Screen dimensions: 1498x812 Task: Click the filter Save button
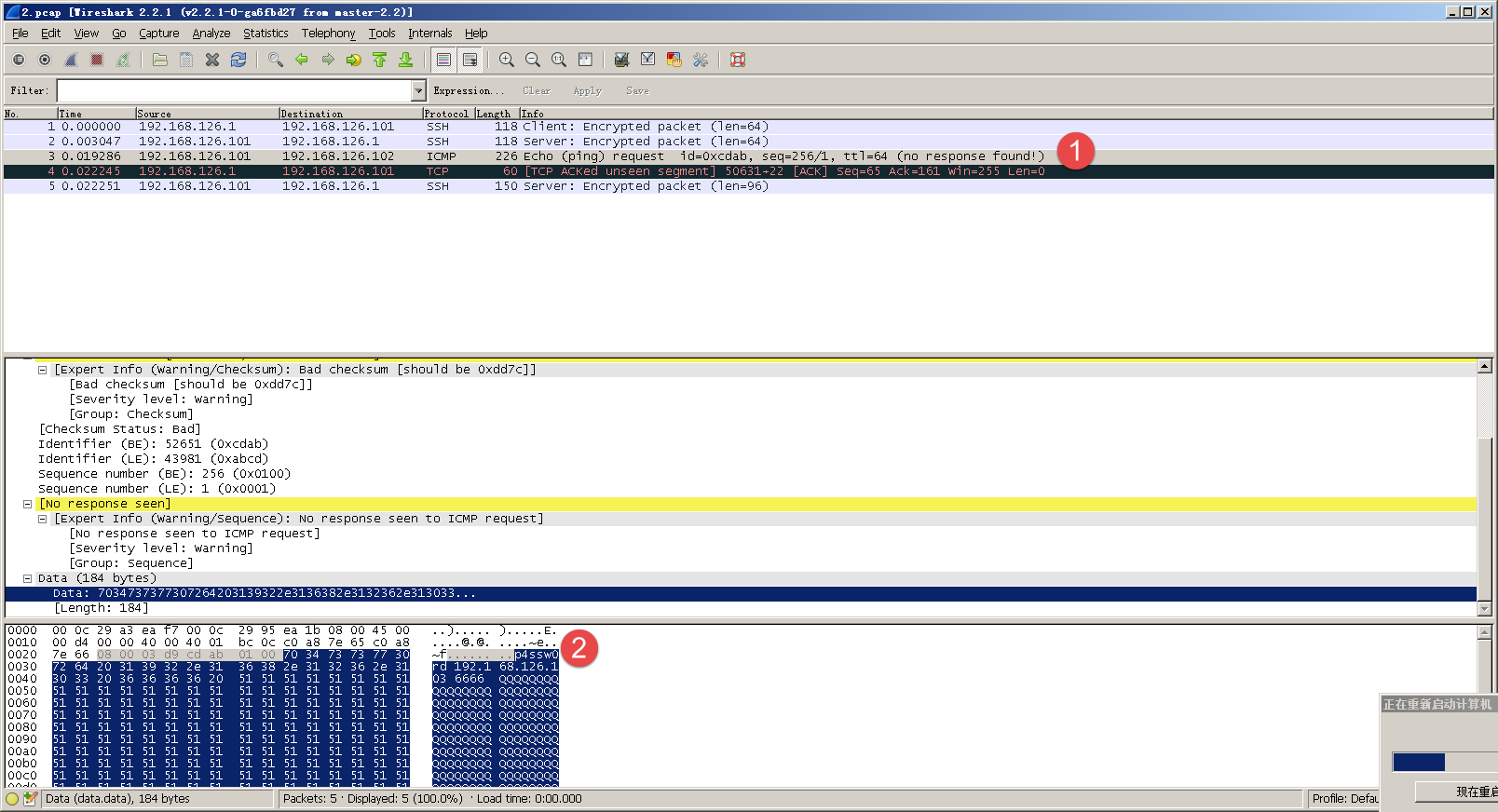click(638, 91)
